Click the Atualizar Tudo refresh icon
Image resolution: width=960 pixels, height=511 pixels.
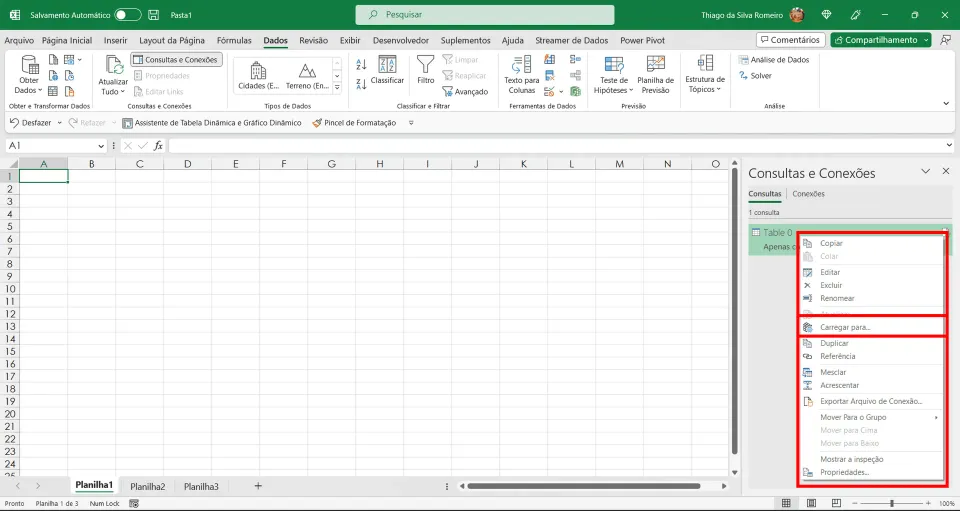point(114,65)
